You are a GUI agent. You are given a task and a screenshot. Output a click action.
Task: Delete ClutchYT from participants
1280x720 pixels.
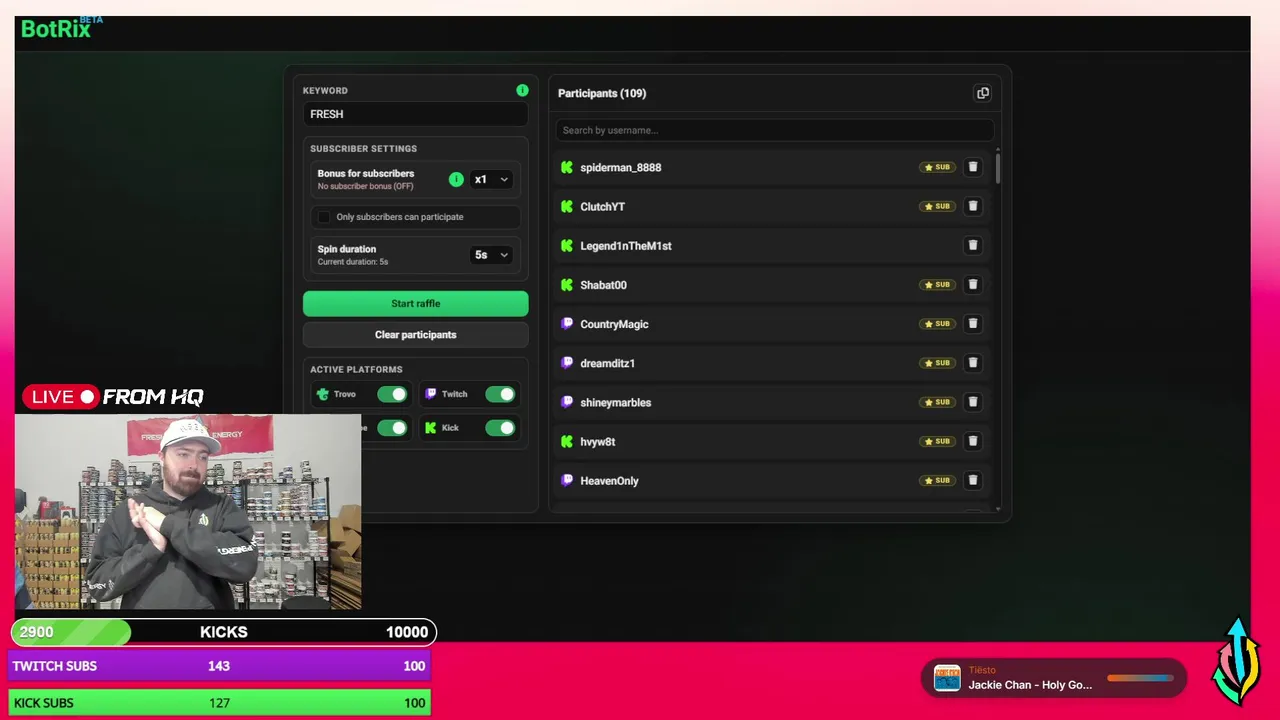tap(972, 206)
